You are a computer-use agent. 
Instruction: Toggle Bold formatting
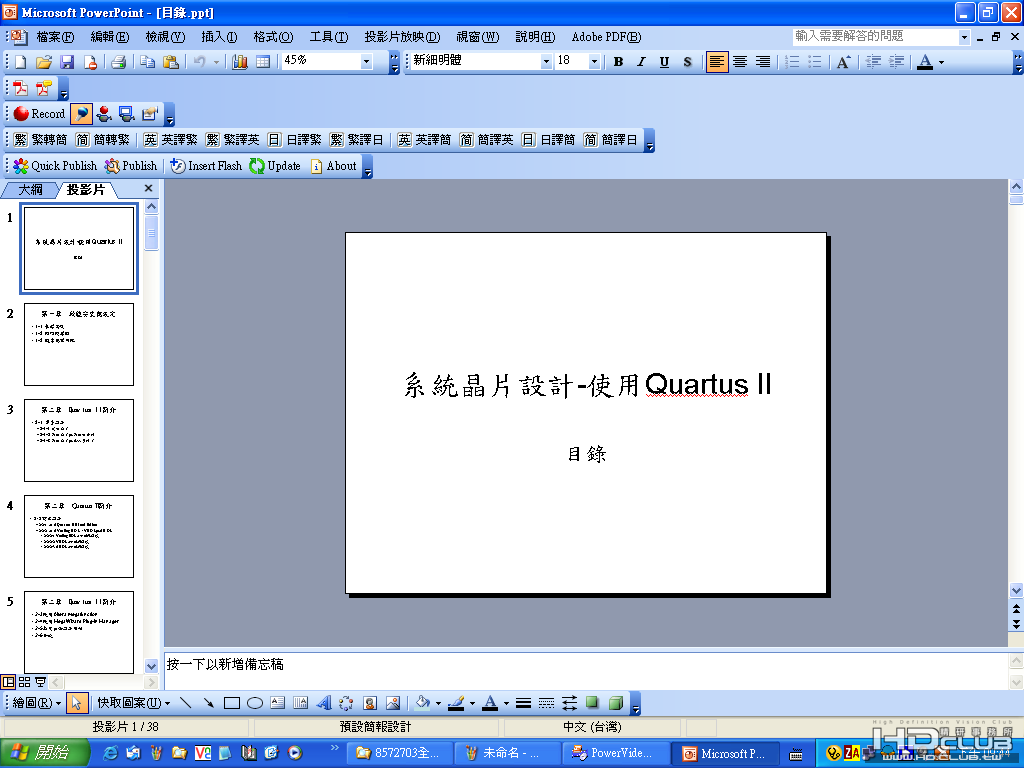tap(618, 62)
